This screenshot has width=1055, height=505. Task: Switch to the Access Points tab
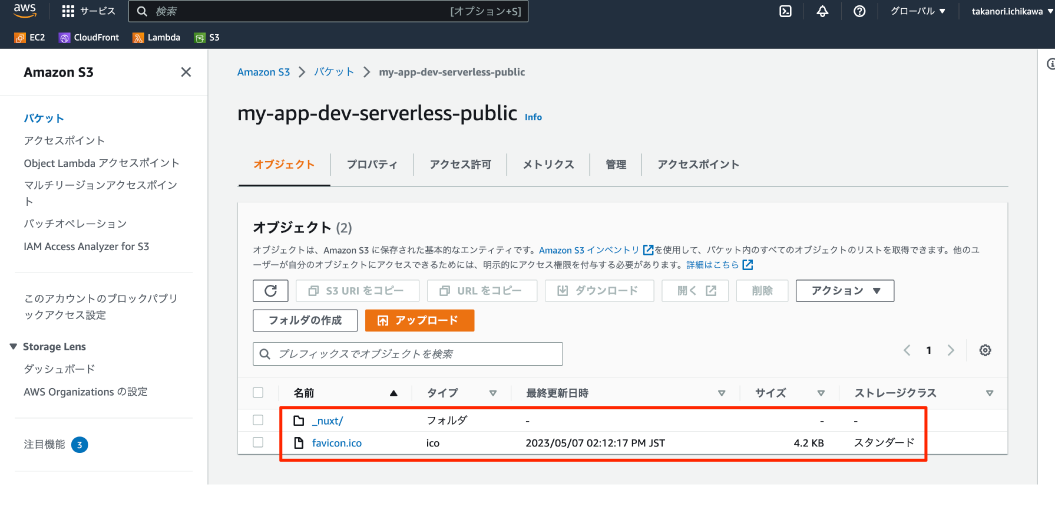click(x=698, y=165)
